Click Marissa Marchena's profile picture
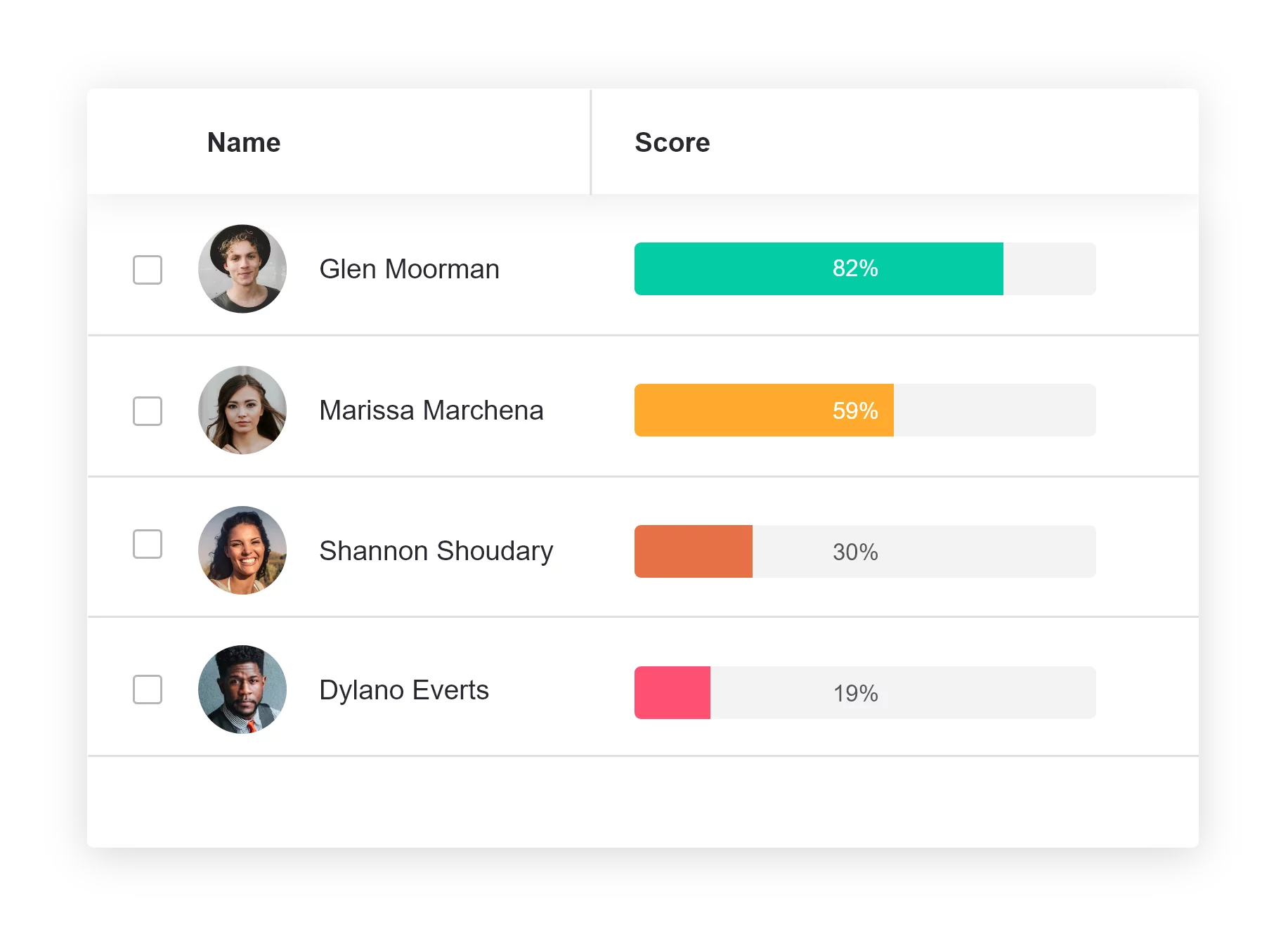The image size is (1288, 932). tap(242, 410)
